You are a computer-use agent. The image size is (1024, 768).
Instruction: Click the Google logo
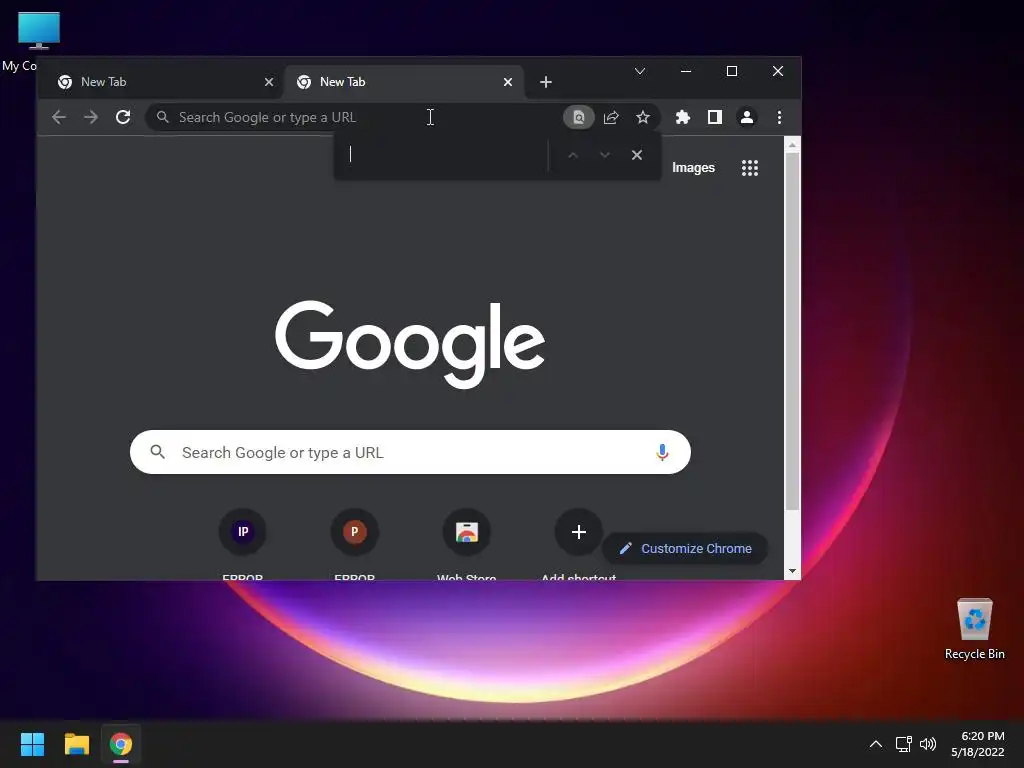(x=410, y=344)
